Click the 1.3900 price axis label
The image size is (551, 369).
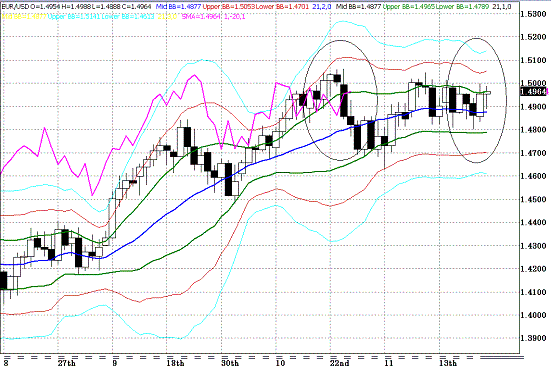(534, 338)
